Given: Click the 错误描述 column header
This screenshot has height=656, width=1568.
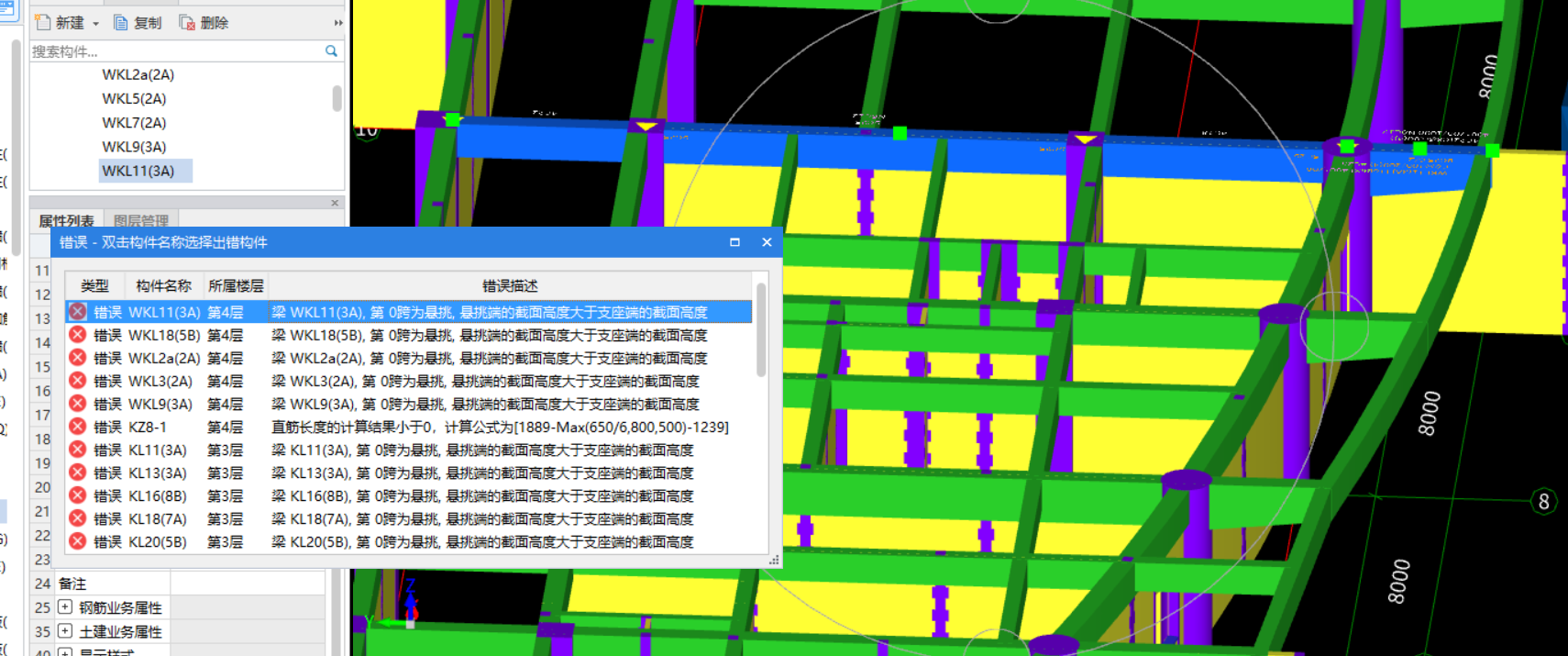Looking at the screenshot, I should click(510, 286).
